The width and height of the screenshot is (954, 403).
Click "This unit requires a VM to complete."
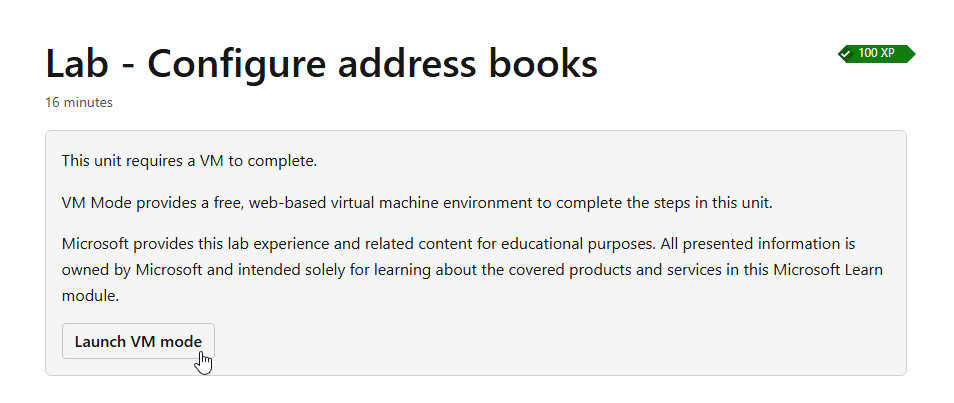coord(189,160)
